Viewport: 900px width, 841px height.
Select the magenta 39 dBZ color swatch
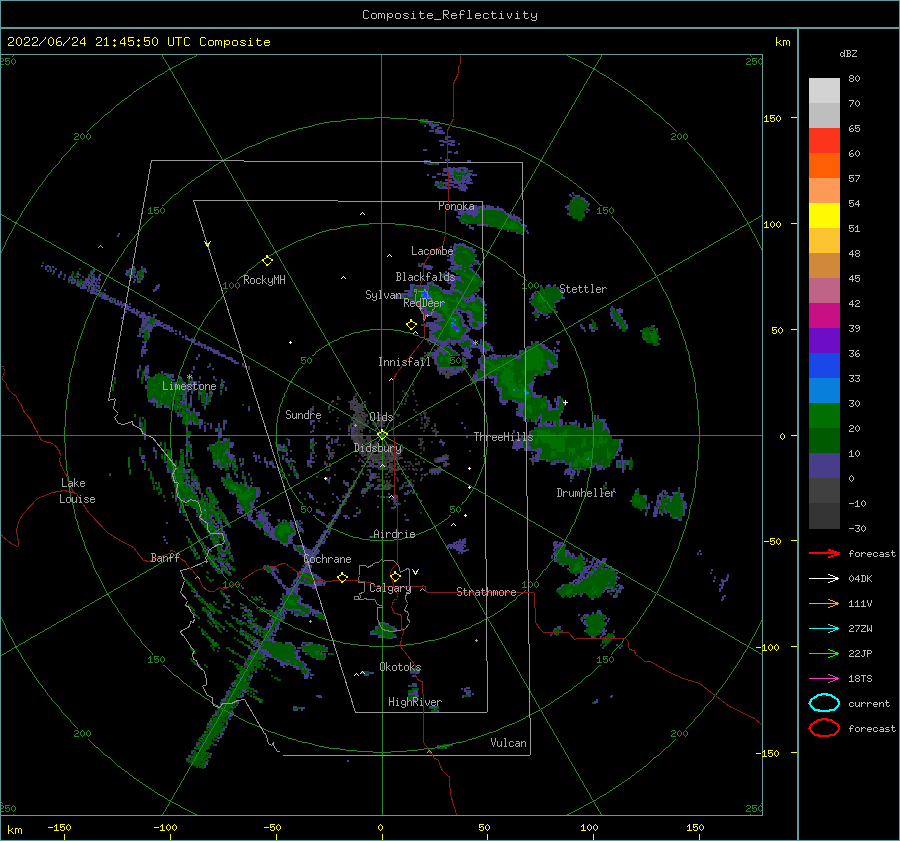(824, 316)
